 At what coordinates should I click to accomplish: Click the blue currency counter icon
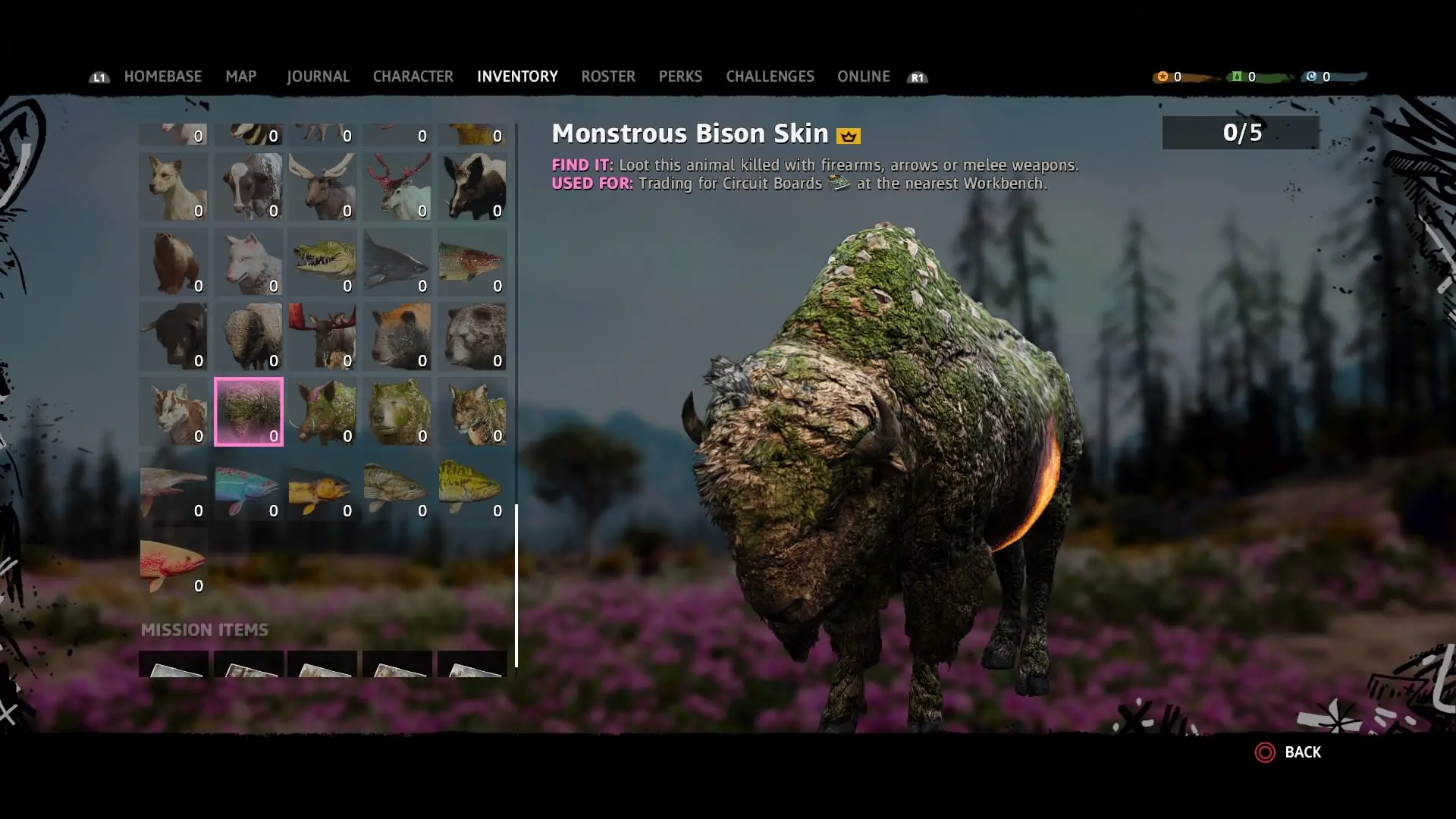(1311, 77)
